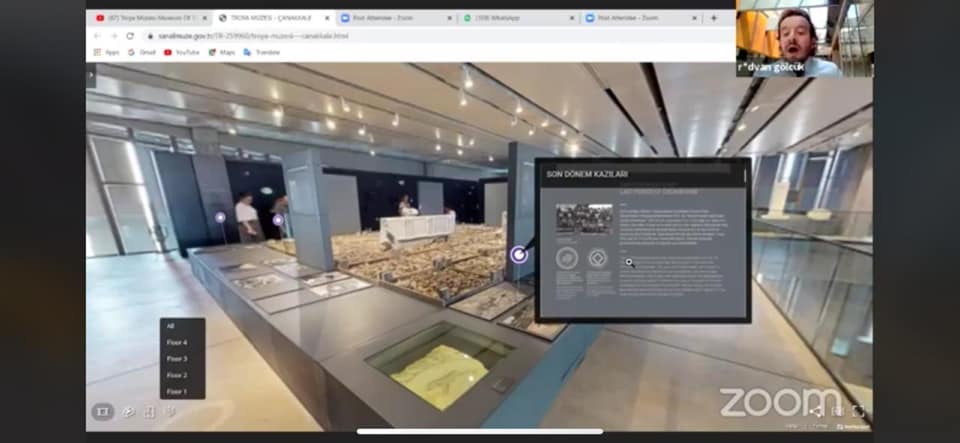
Task: Open the YouTube bookmark
Action: 182,52
